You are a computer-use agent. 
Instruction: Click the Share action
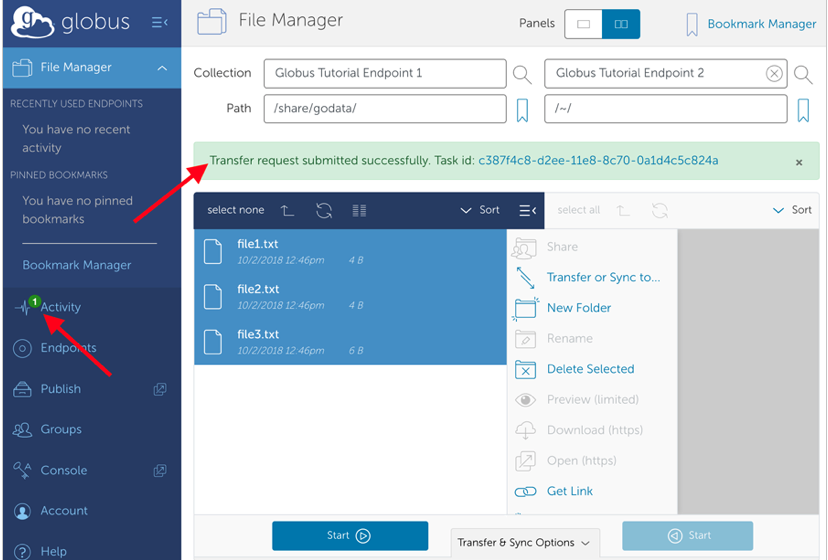[x=562, y=247]
